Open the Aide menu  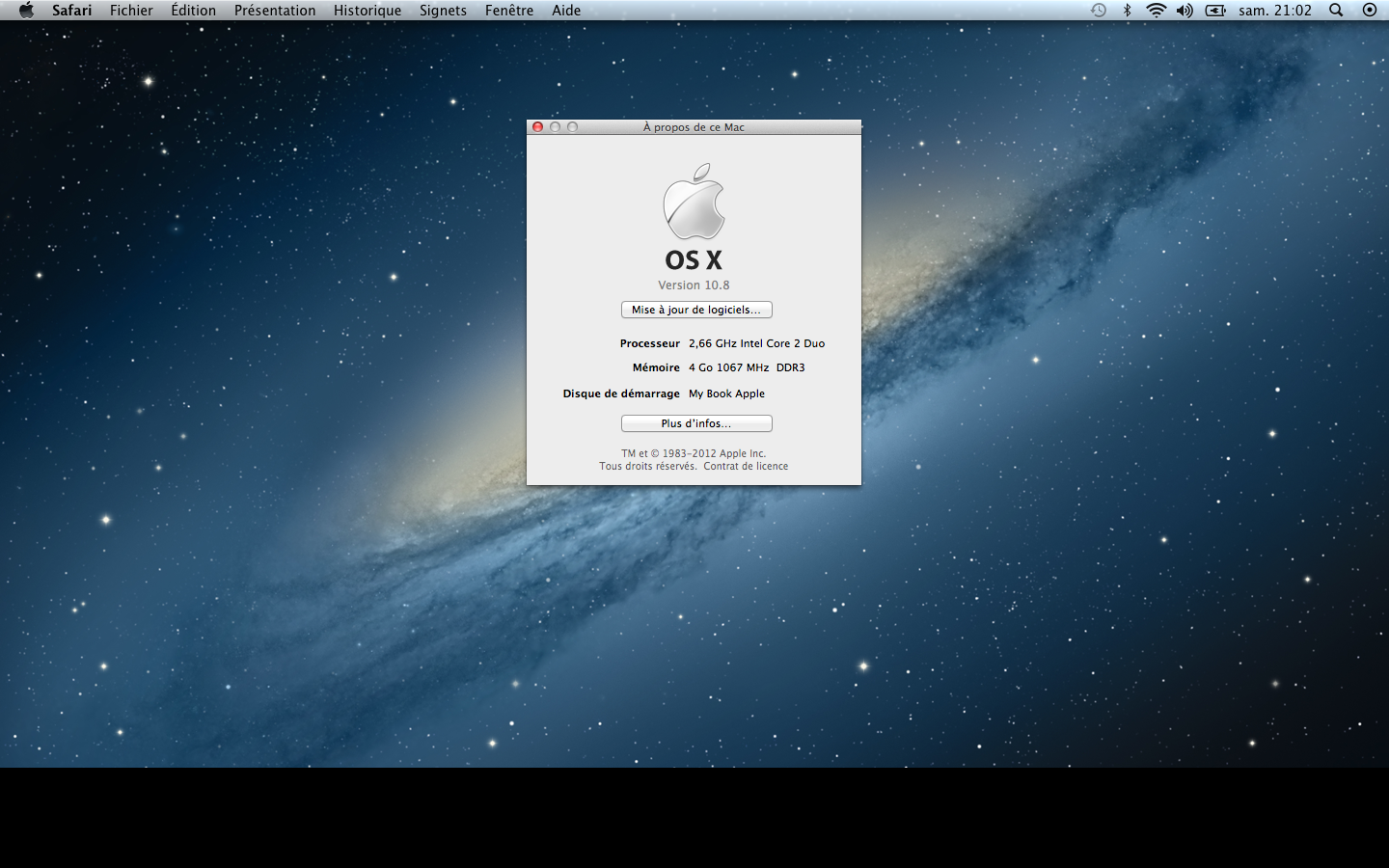coord(565,10)
